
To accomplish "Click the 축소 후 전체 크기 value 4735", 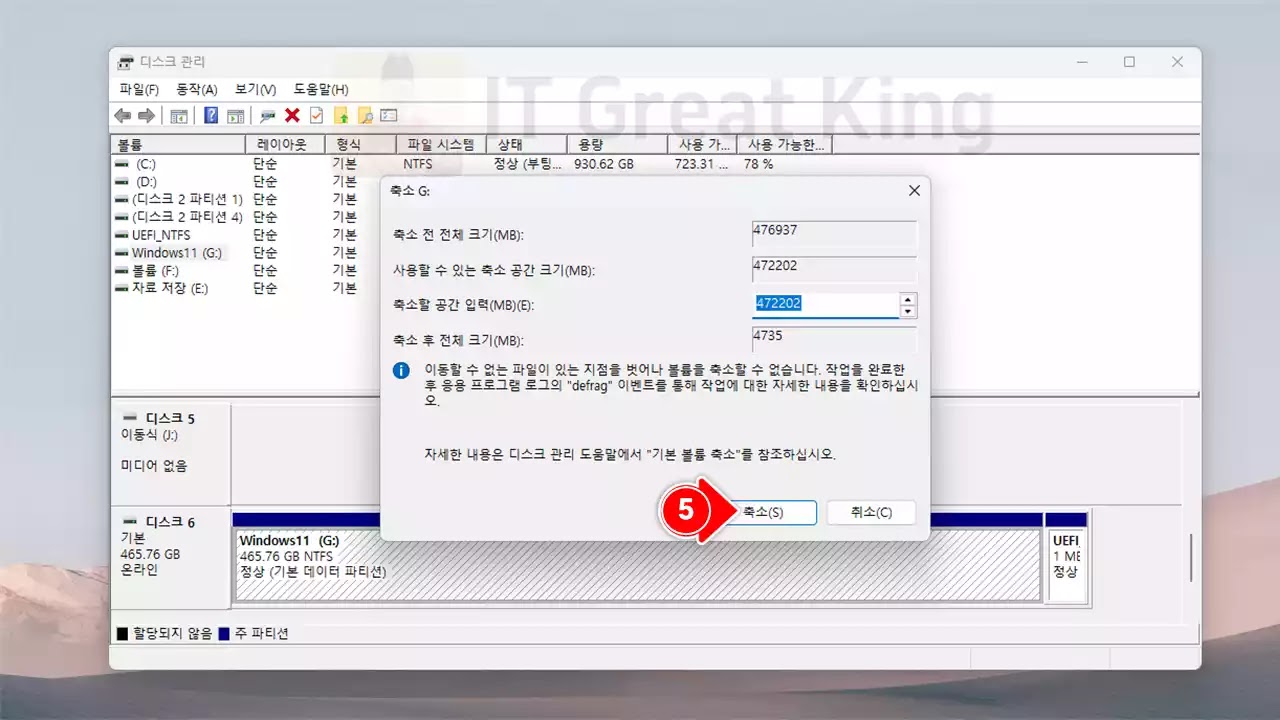I will pos(834,340).
